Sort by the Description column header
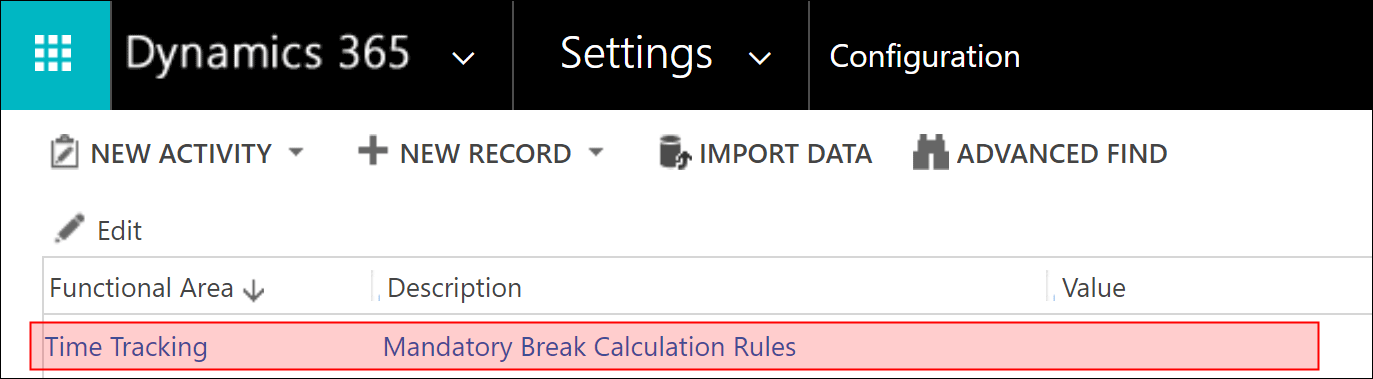The height and width of the screenshot is (379, 1373). coord(454,289)
